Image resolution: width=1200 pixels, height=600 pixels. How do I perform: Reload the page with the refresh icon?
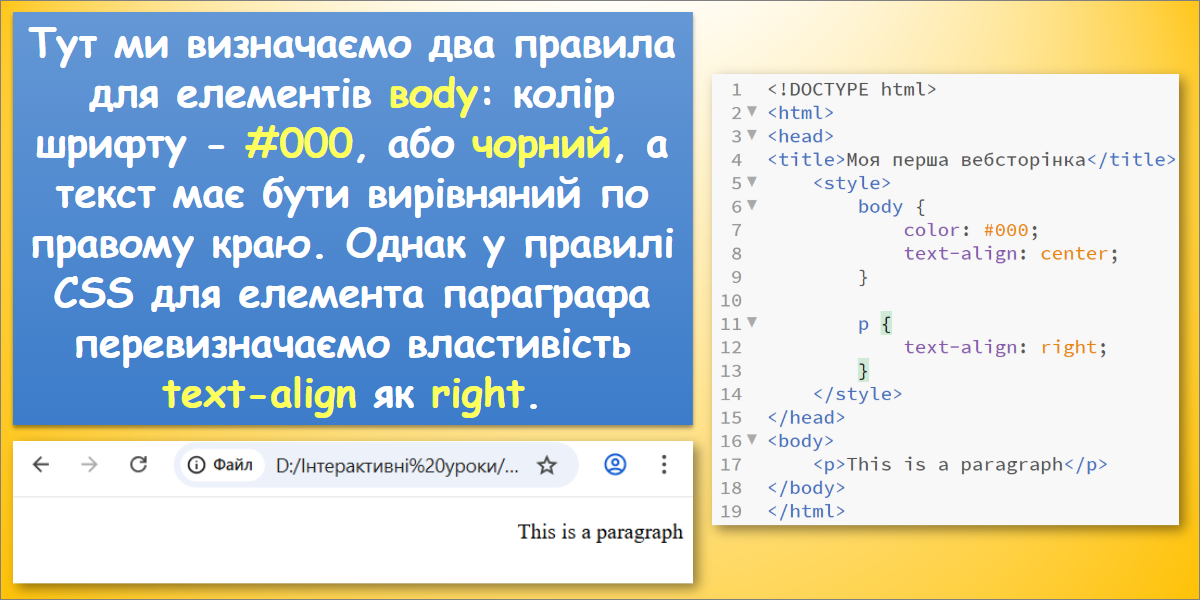139,465
